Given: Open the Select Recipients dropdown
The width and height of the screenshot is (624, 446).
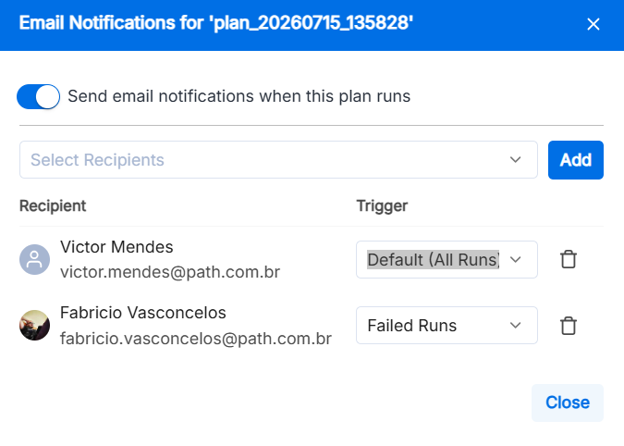Looking at the screenshot, I should tap(278, 160).
